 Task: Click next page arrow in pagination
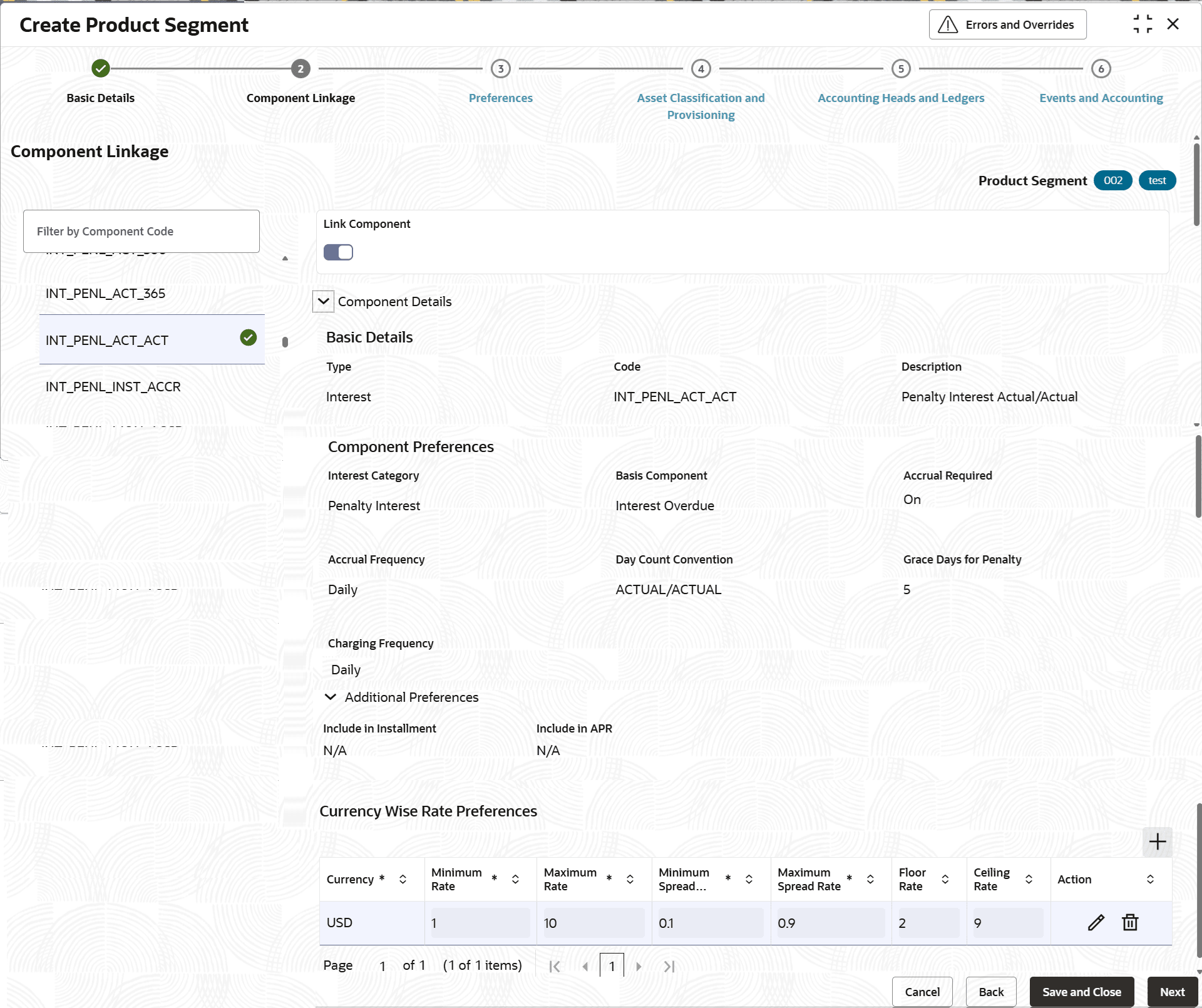click(639, 966)
